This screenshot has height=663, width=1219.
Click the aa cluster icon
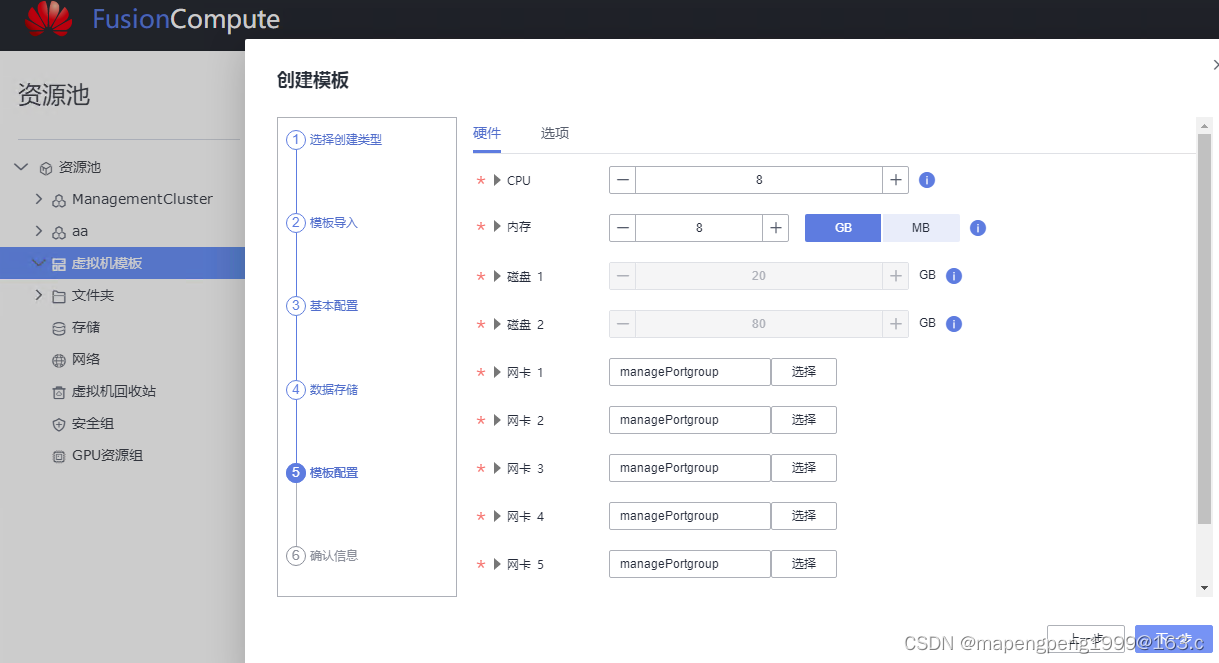tap(59, 232)
